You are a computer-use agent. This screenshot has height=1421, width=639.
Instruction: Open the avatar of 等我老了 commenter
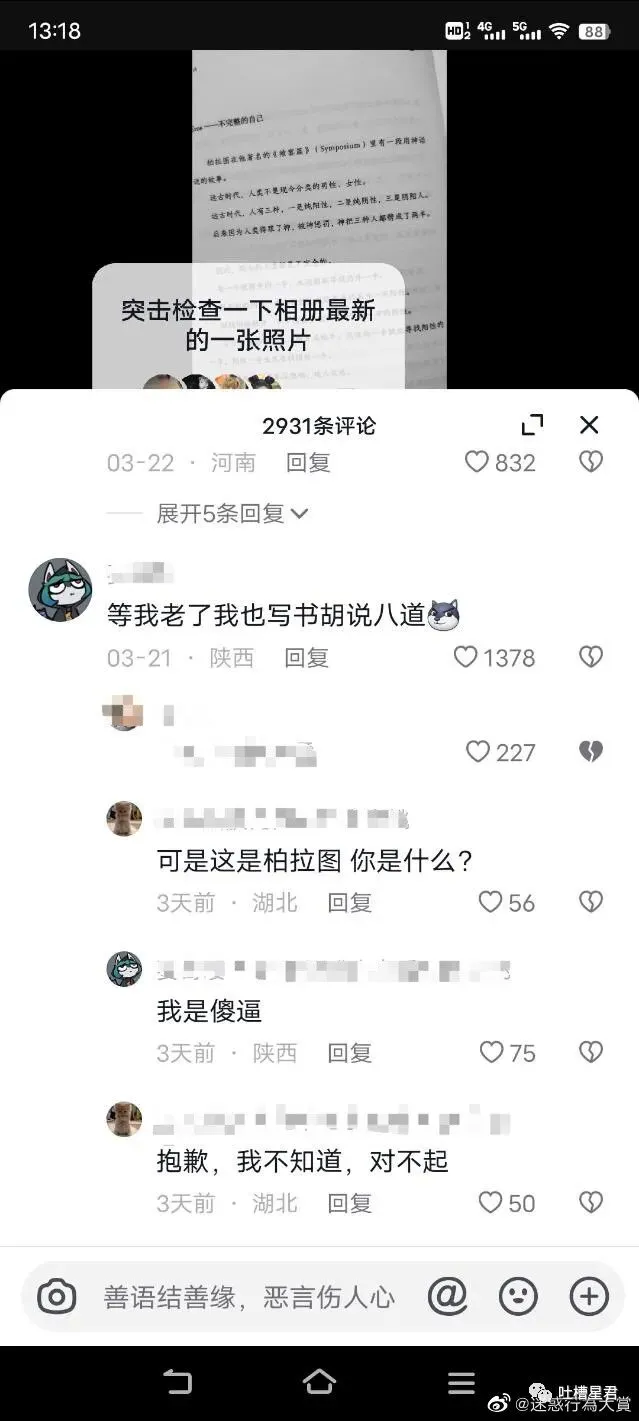coord(60,590)
